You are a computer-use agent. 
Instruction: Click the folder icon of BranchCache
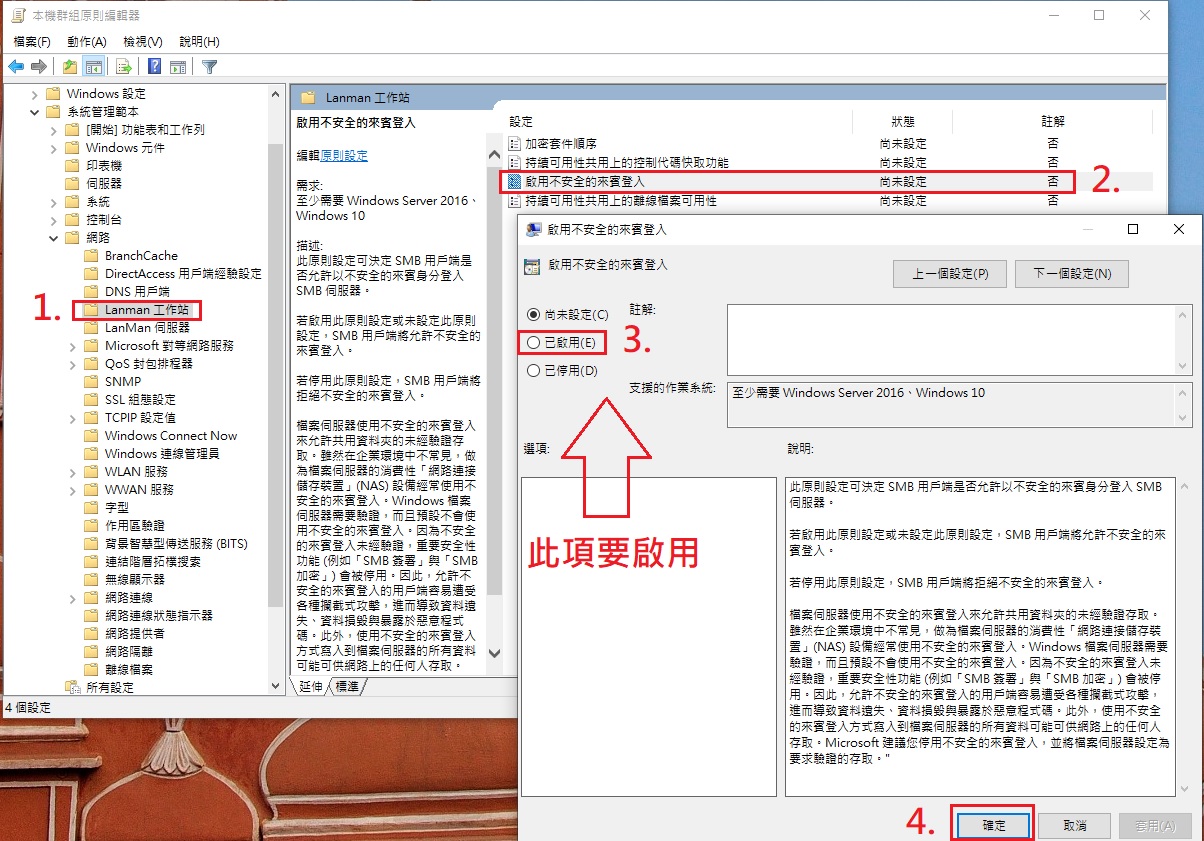tap(93, 255)
